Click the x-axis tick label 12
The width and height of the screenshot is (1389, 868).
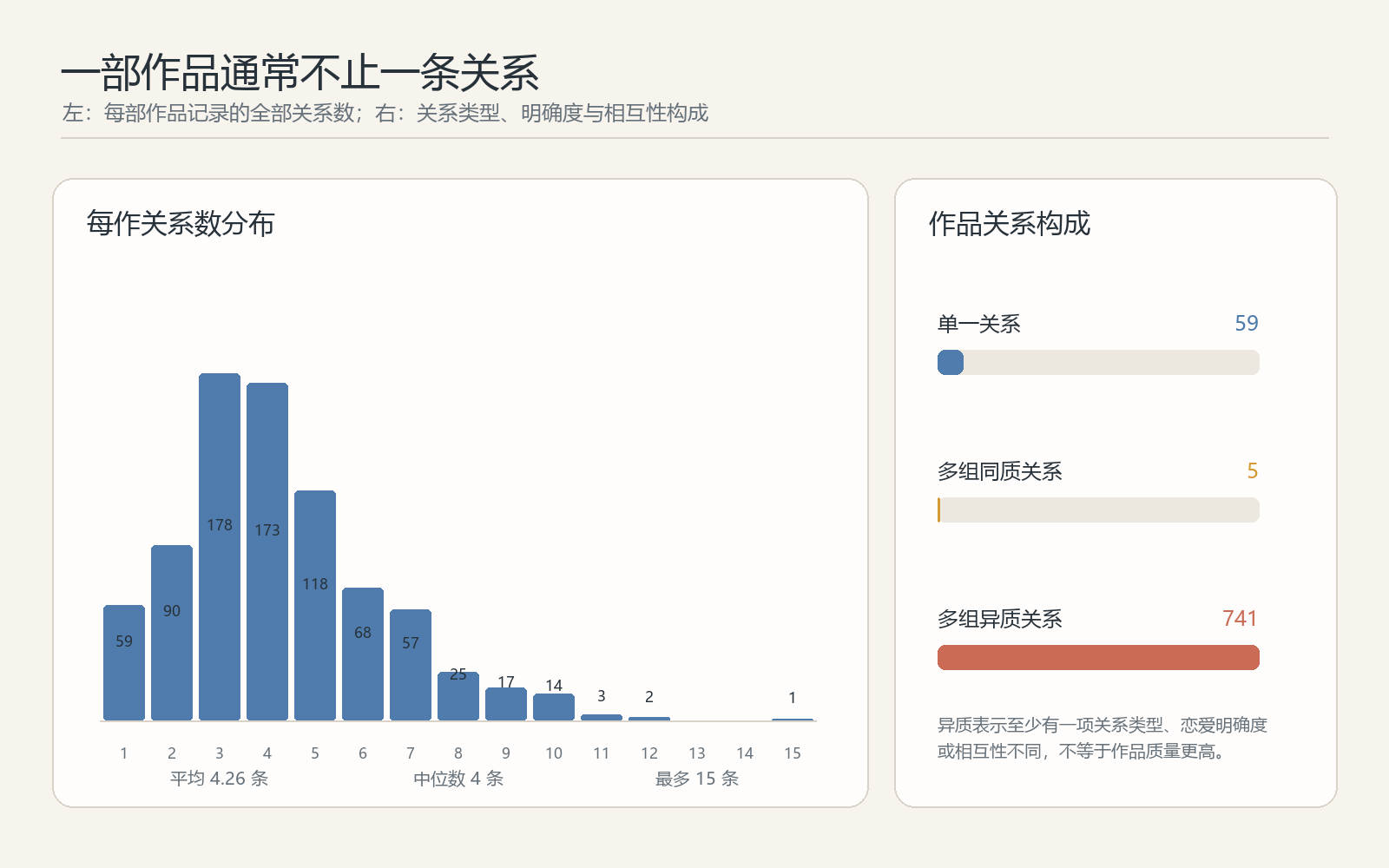pyautogui.click(x=649, y=753)
